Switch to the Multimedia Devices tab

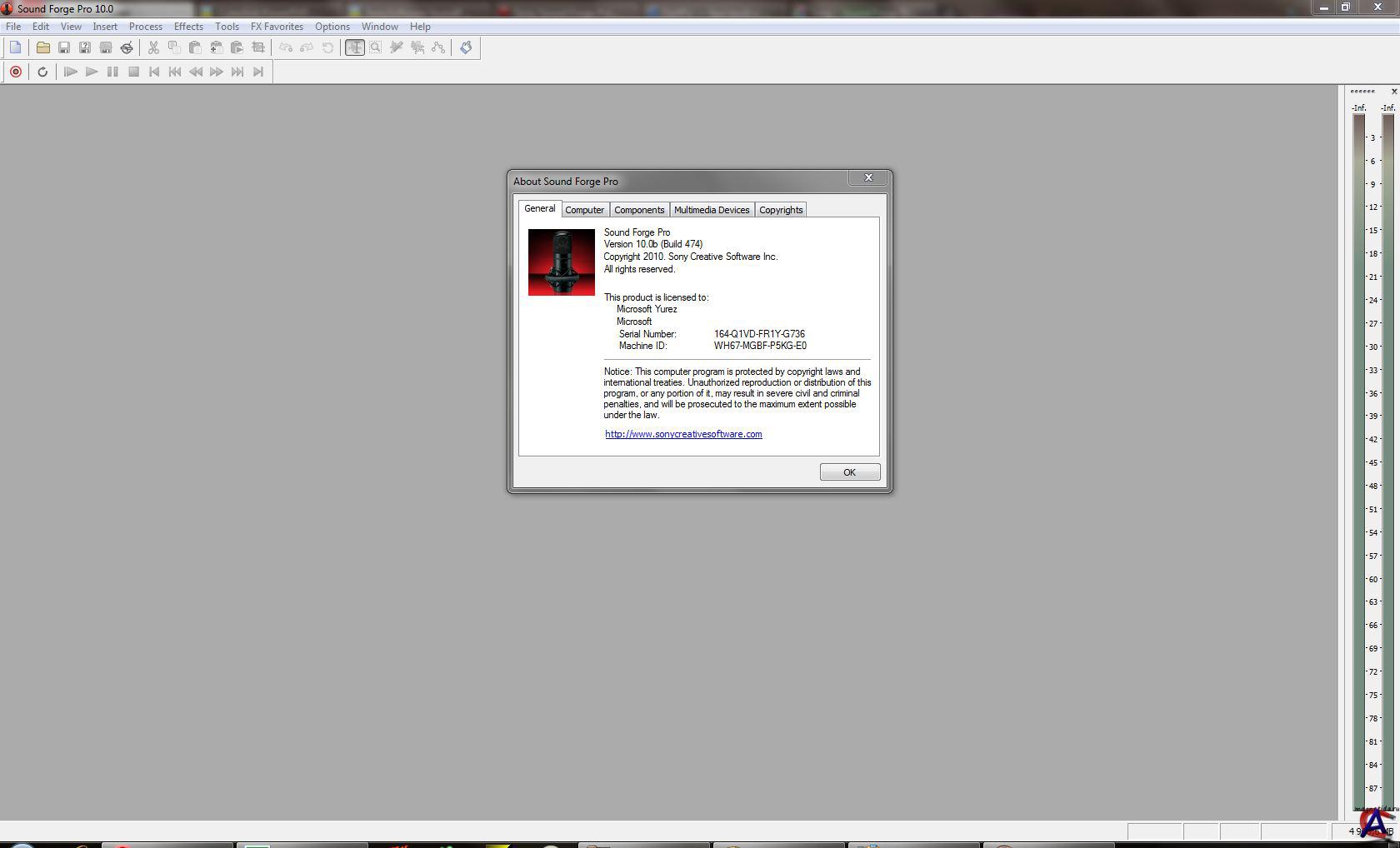point(712,210)
